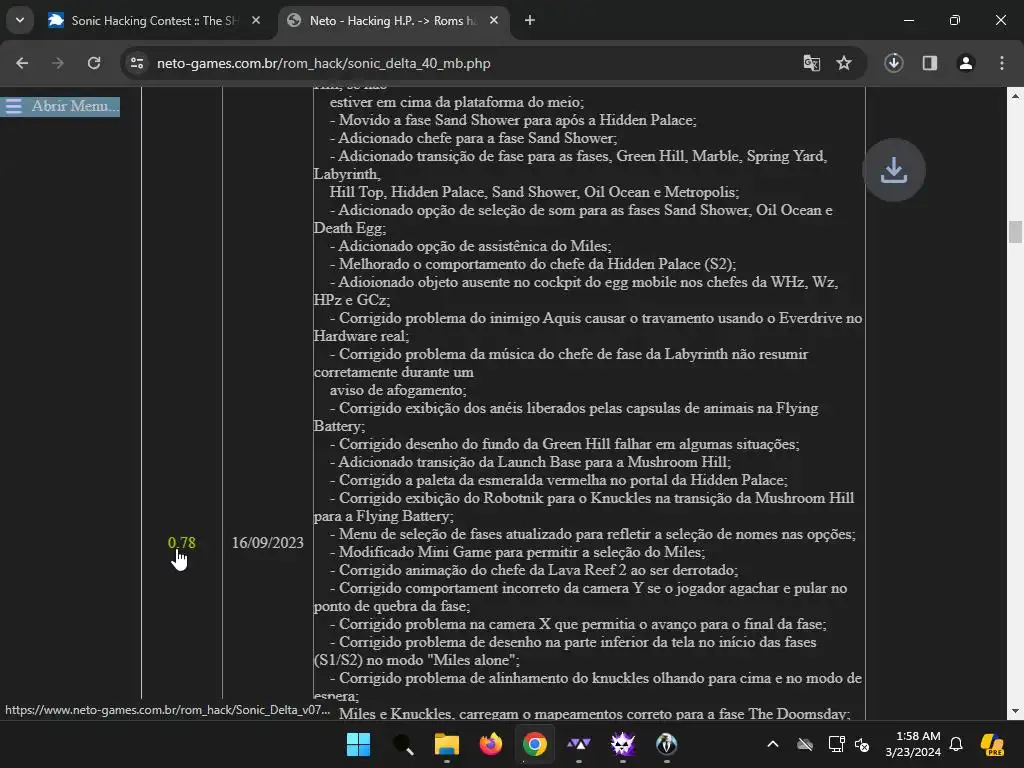This screenshot has height=768, width=1024.
Task: Translate this page with the translate icon
Action: click(x=811, y=63)
